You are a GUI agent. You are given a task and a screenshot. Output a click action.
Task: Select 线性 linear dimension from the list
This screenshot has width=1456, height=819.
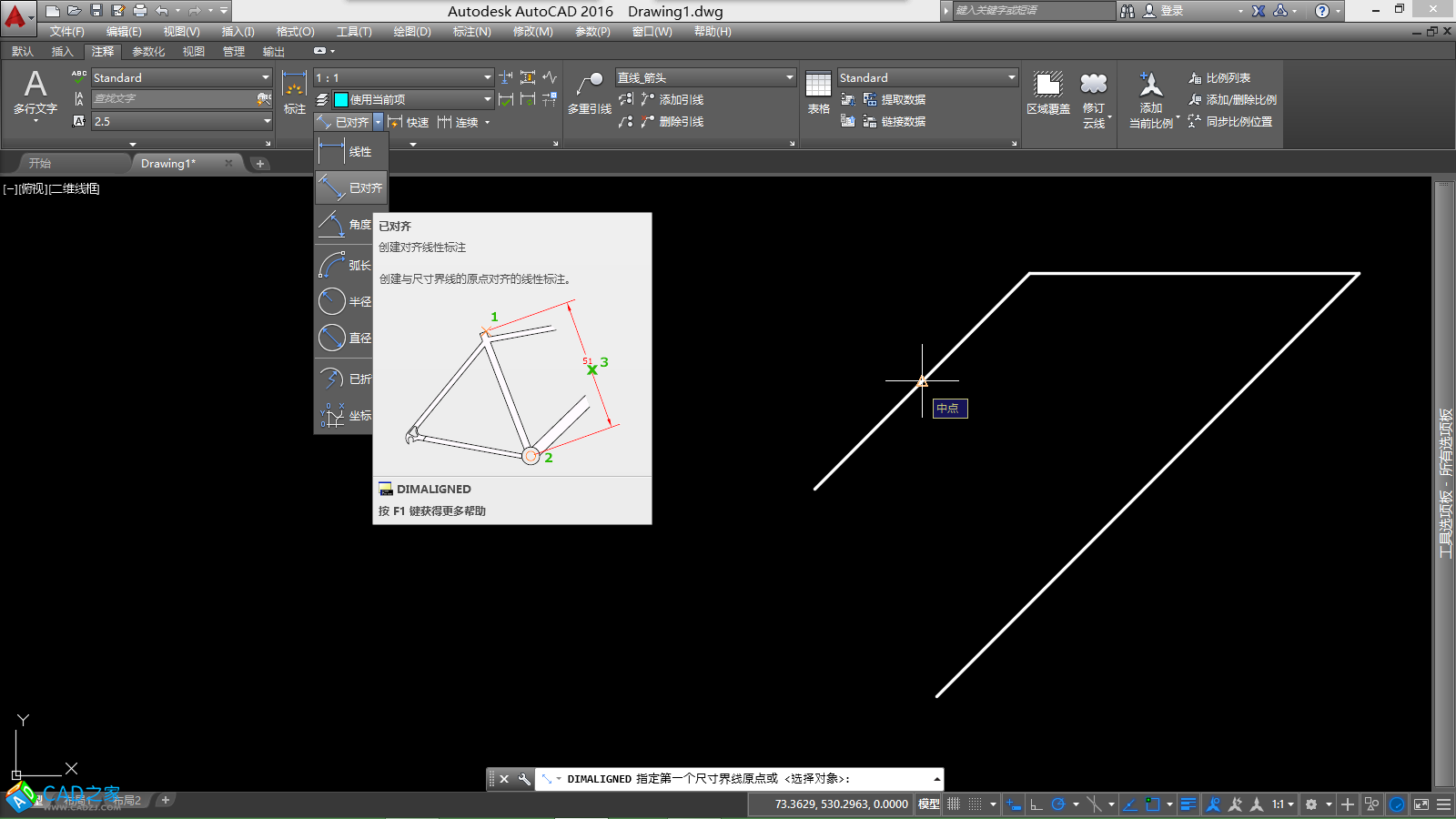click(350, 152)
